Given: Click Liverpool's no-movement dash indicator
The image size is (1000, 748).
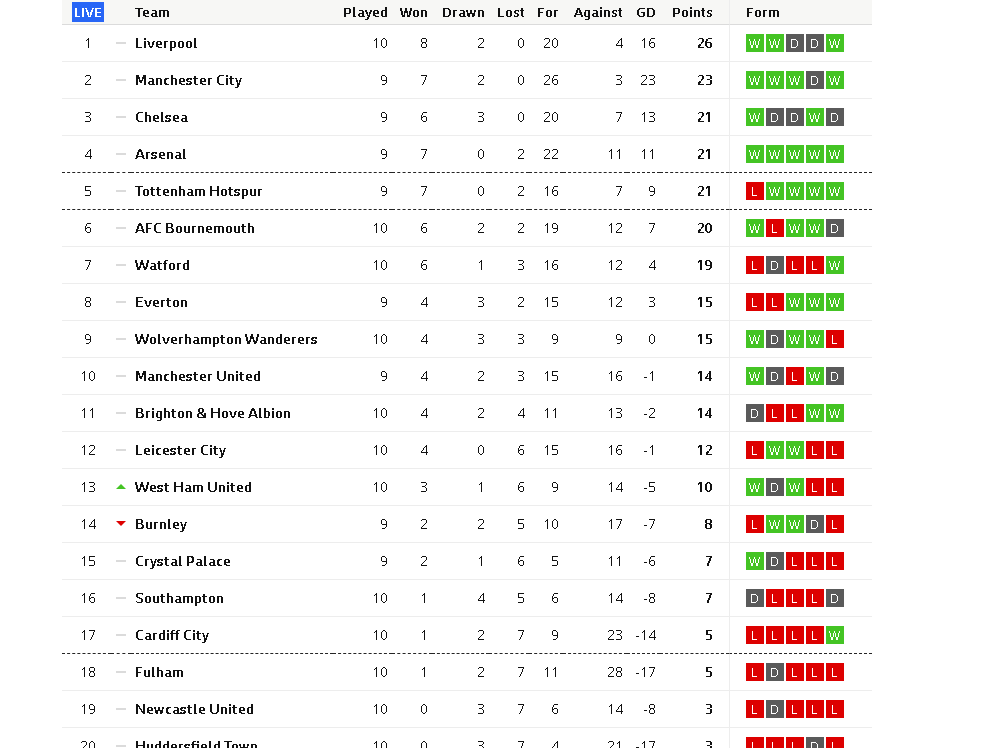Looking at the screenshot, I should pyautogui.click(x=121, y=43).
